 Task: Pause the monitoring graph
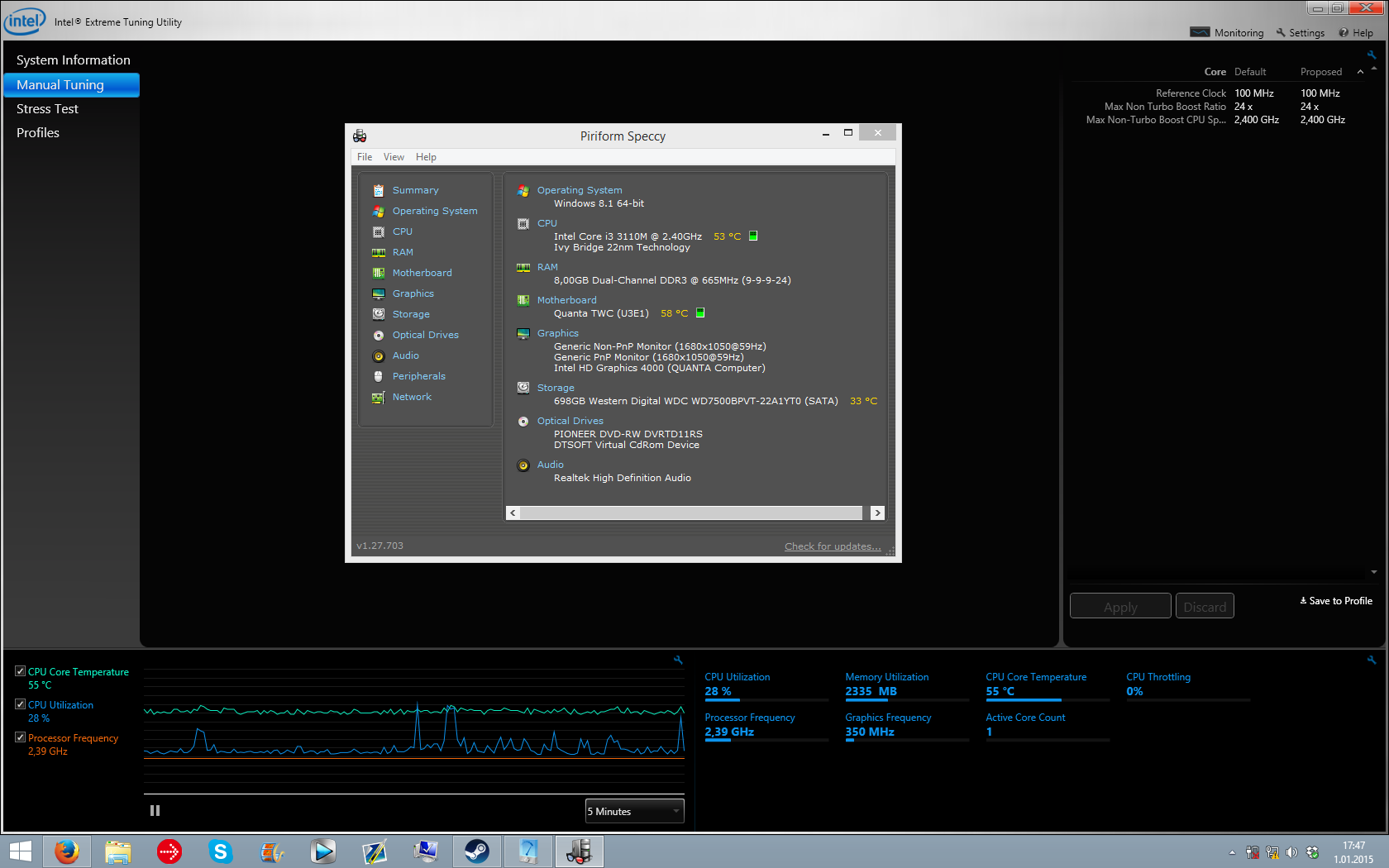click(x=155, y=811)
